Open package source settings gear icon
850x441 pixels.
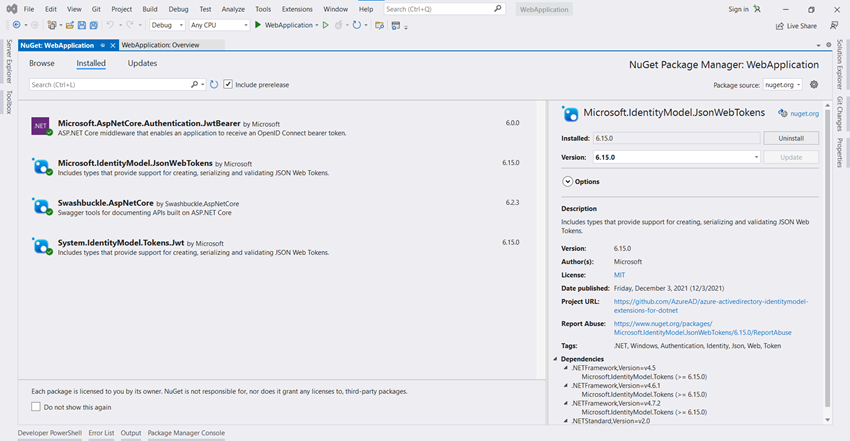tap(814, 85)
